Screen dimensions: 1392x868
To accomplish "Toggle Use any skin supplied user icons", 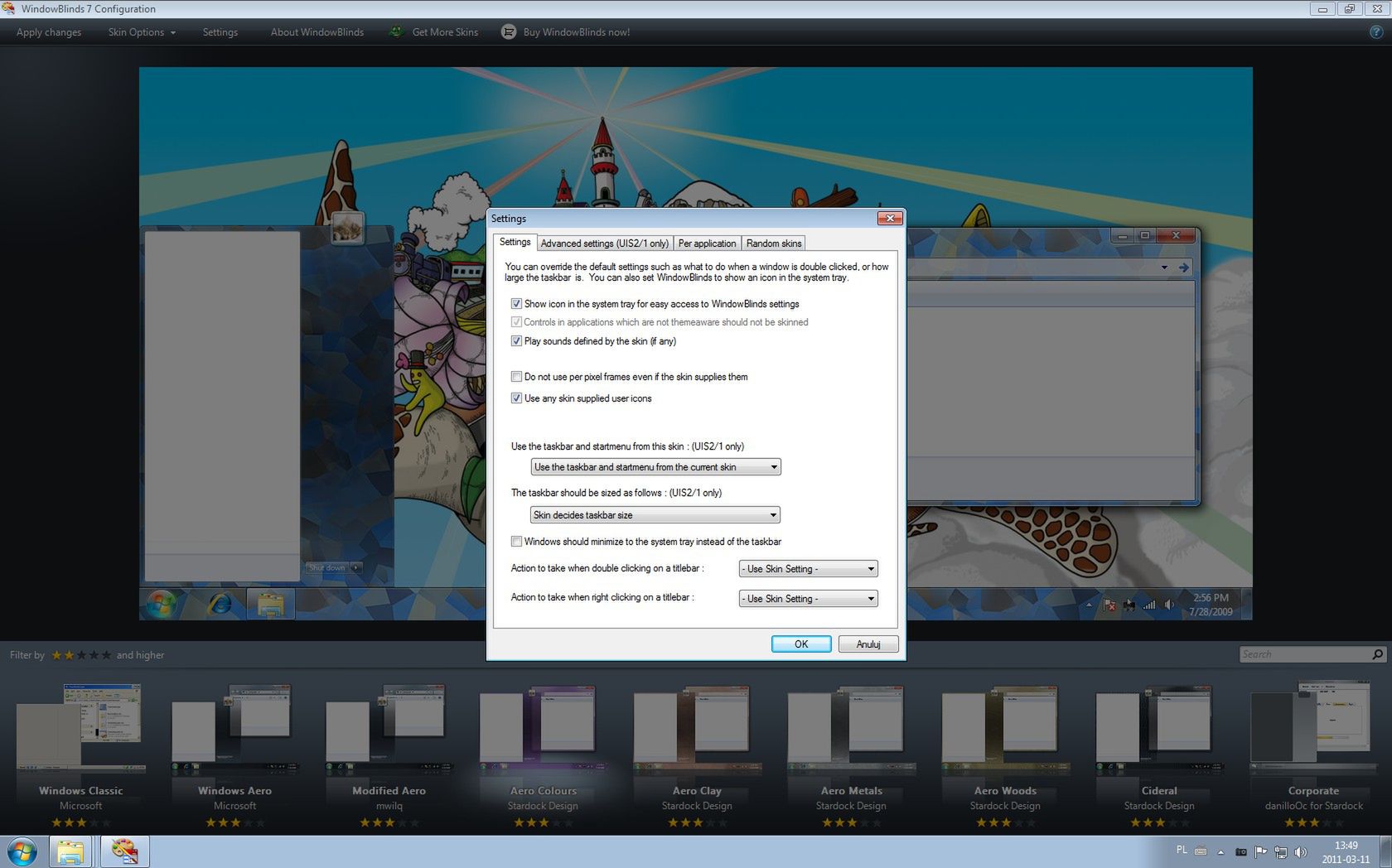I will pos(516,398).
